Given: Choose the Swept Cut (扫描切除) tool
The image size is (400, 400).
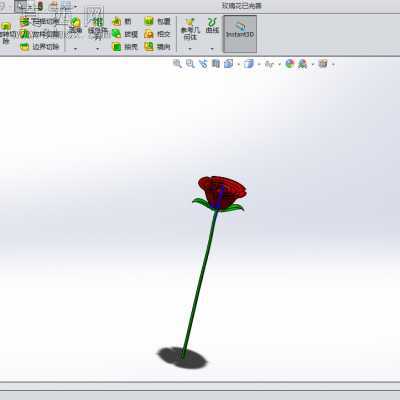Looking at the screenshot, I should 39,22.
